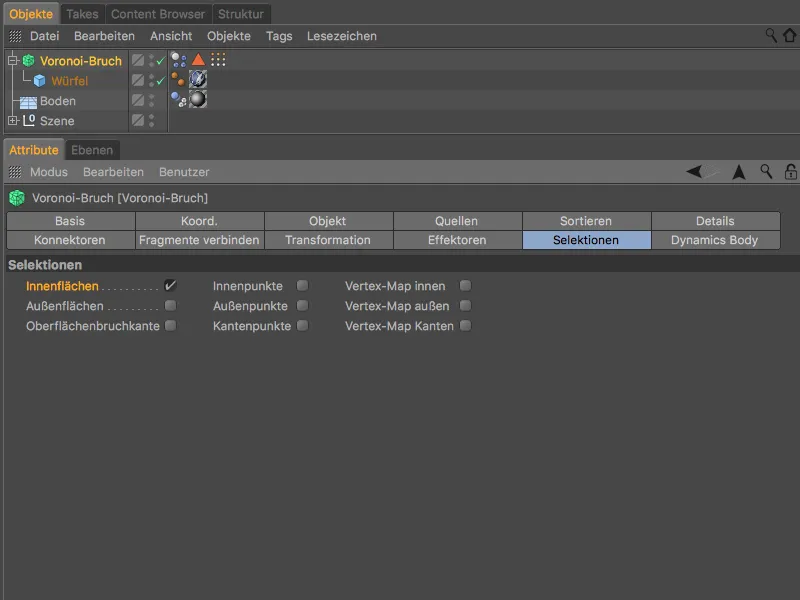Click the grip icon beside the Datei menu

tap(15, 36)
